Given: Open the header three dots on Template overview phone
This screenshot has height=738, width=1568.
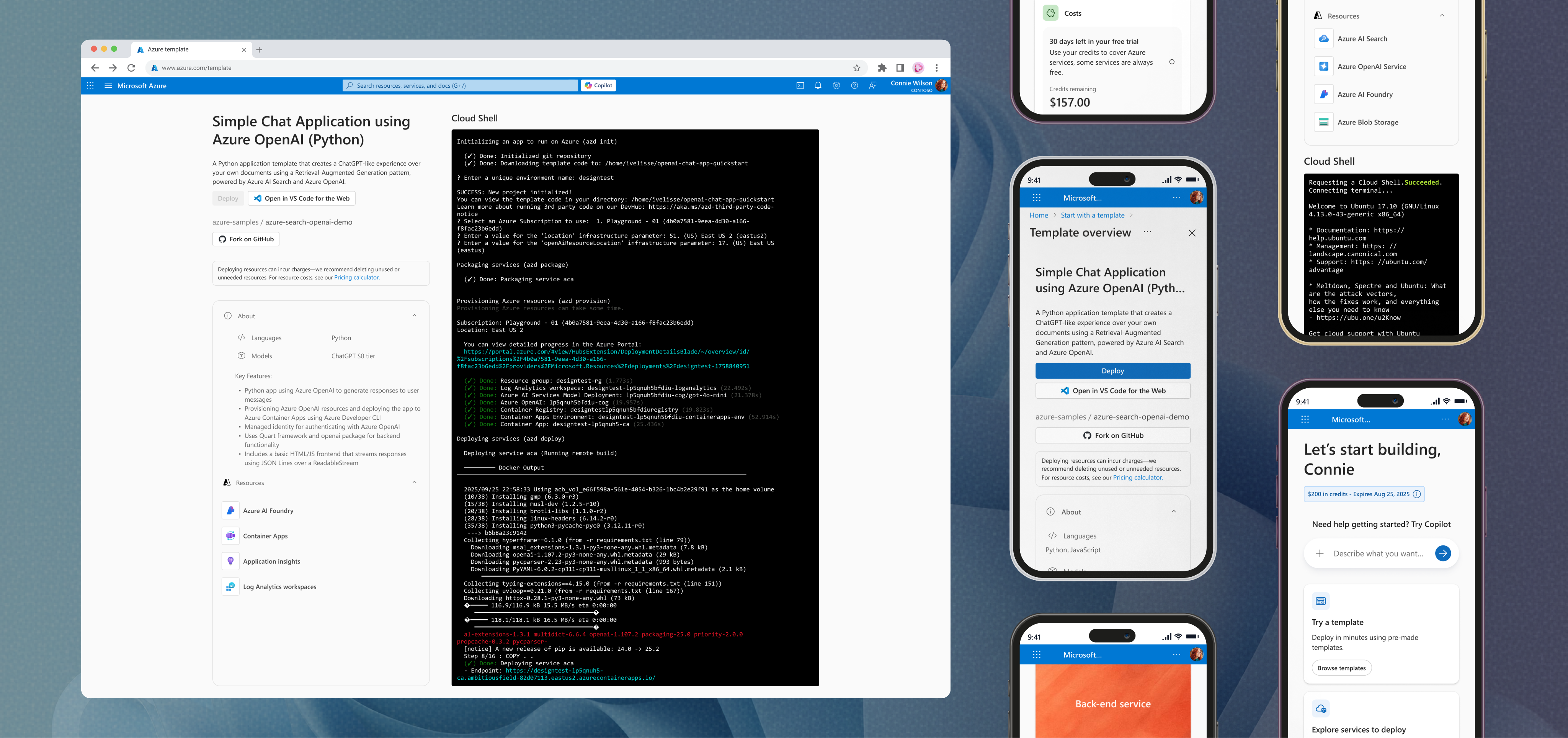Looking at the screenshot, I should click(x=1177, y=198).
